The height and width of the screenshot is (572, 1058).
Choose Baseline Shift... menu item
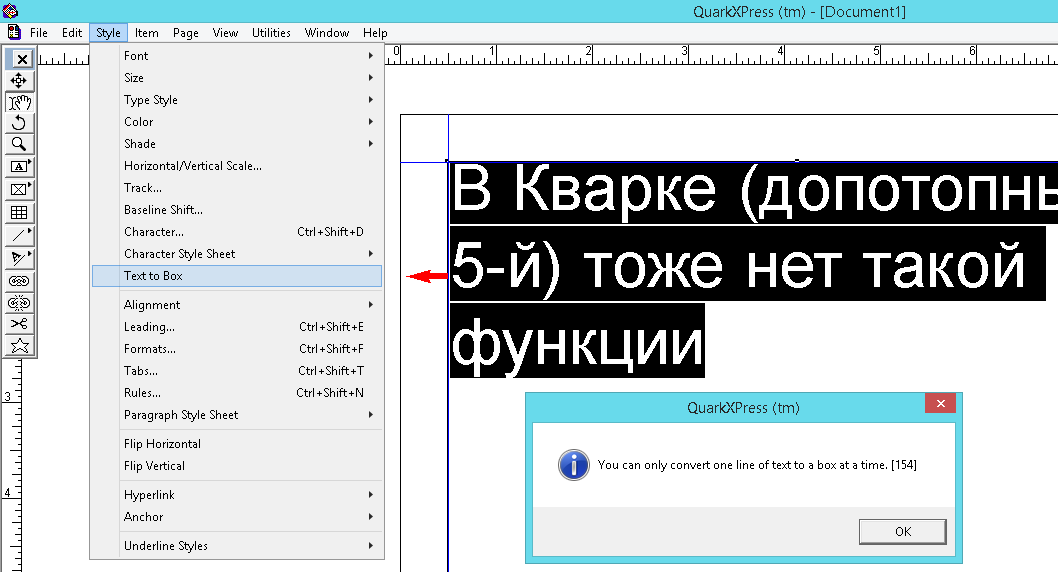point(237,210)
